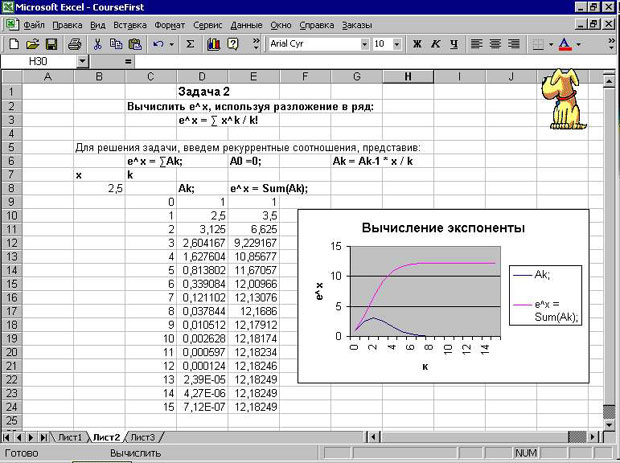Open a file with the Open folder icon
620x463 pixels.
tap(32, 44)
